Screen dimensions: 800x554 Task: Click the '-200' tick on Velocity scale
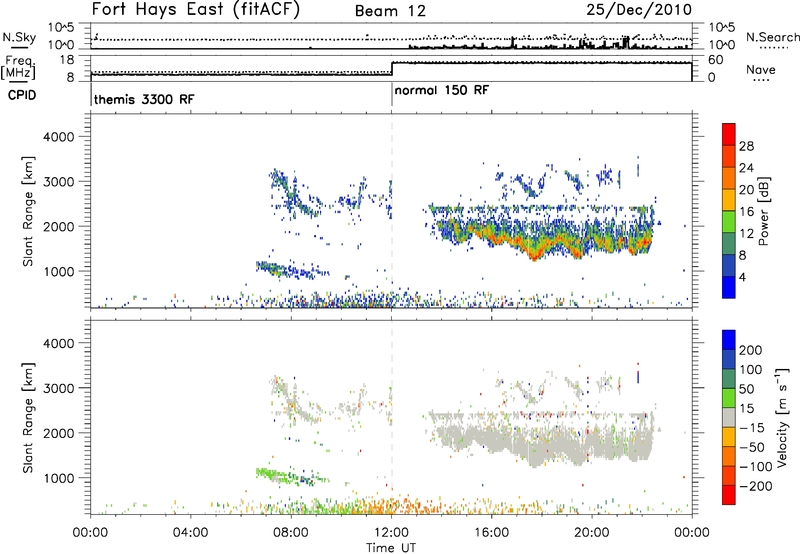tap(756, 486)
